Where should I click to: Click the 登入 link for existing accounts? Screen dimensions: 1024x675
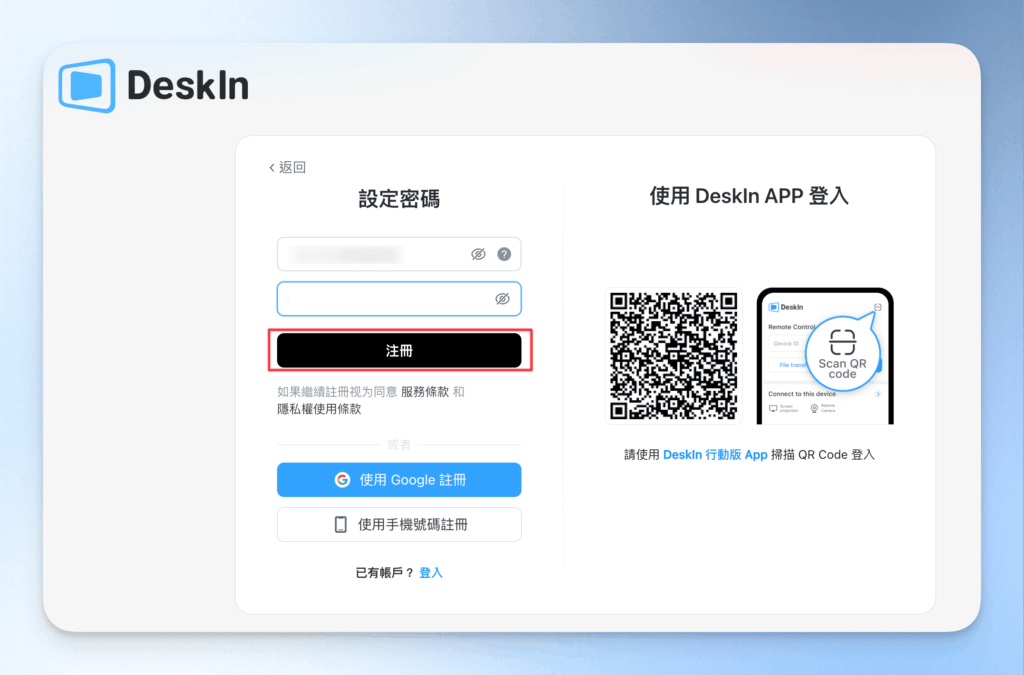pyautogui.click(x=431, y=573)
